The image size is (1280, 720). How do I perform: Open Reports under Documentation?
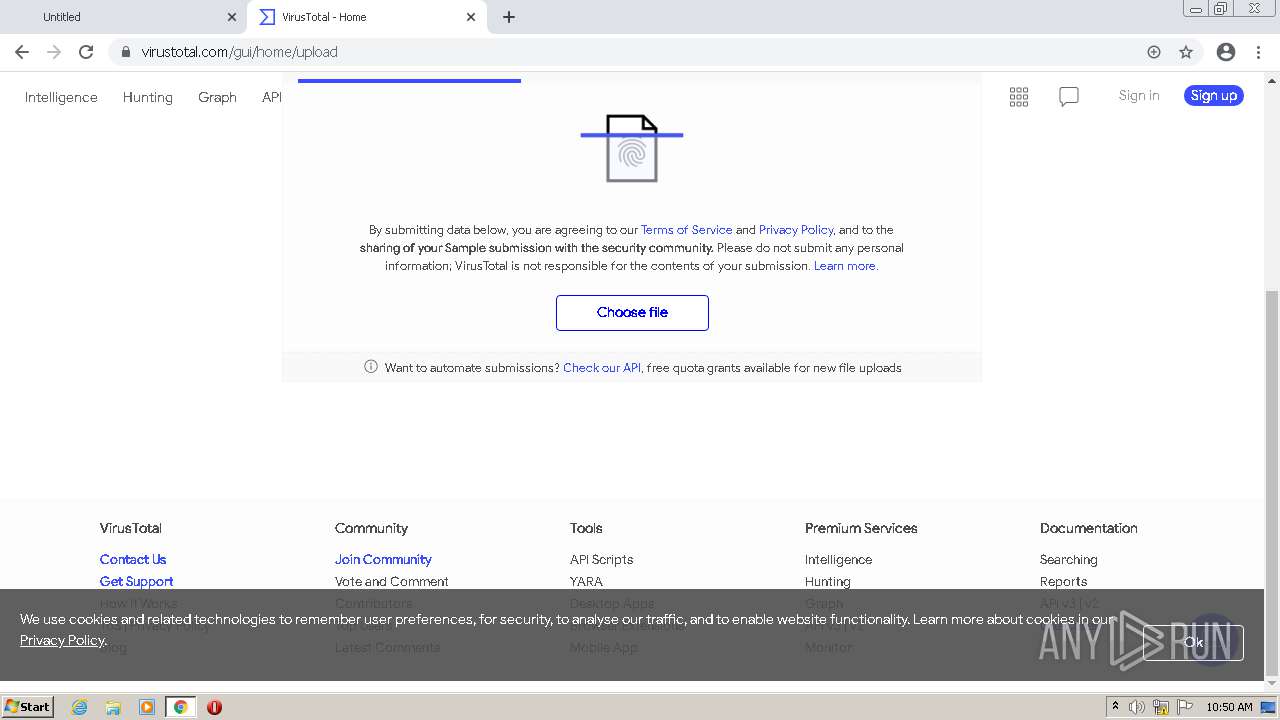[1063, 581]
